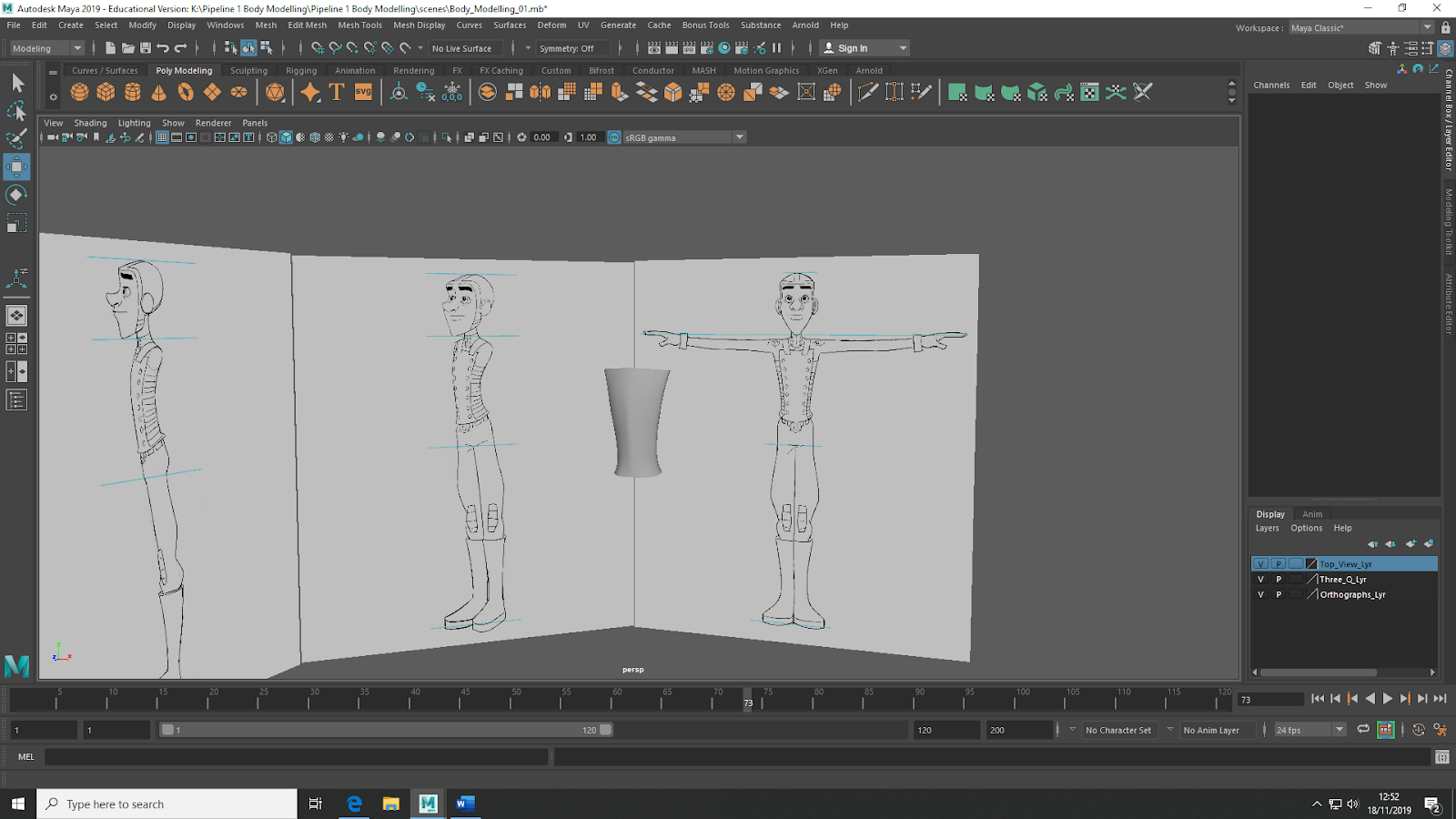
Task: Toggle playback flag P on Orthographs_Lyr
Action: (1279, 595)
